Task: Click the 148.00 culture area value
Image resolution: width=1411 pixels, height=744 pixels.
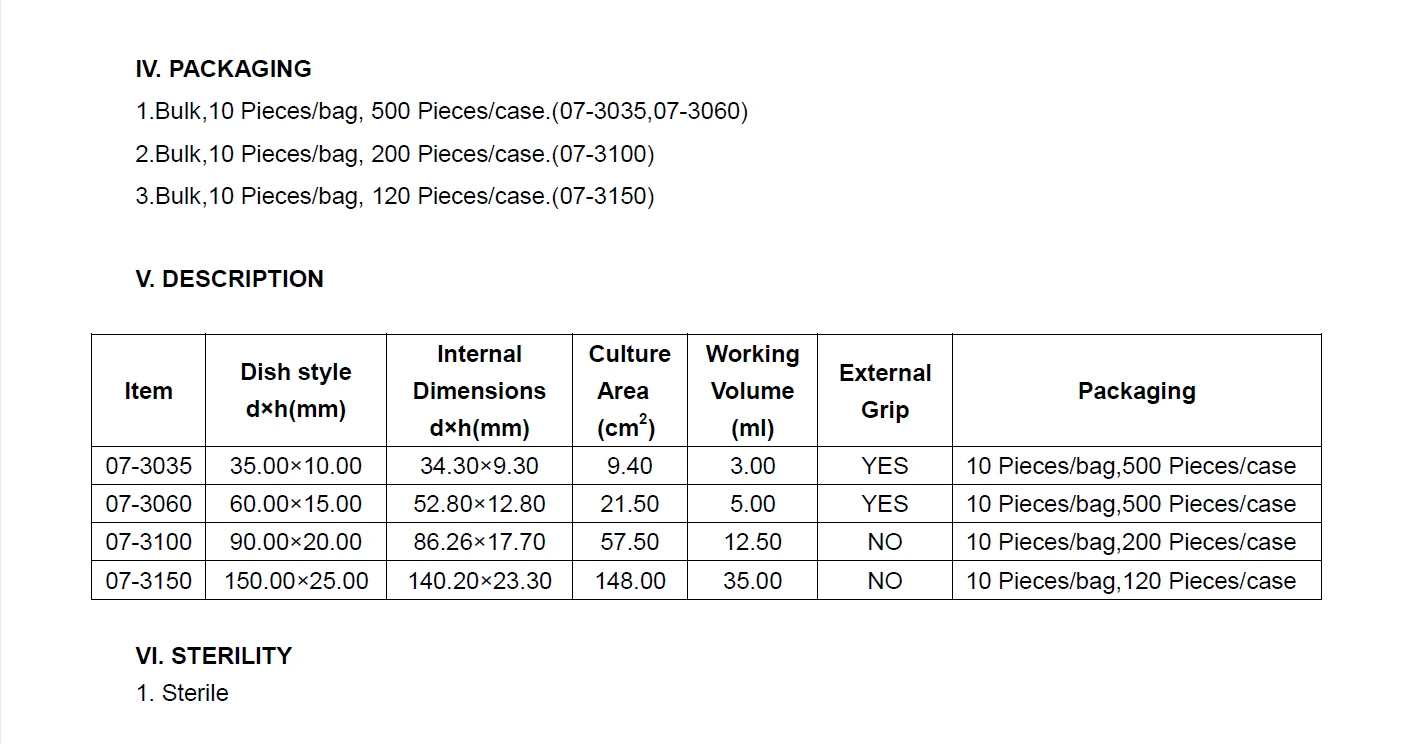Action: coord(630,581)
